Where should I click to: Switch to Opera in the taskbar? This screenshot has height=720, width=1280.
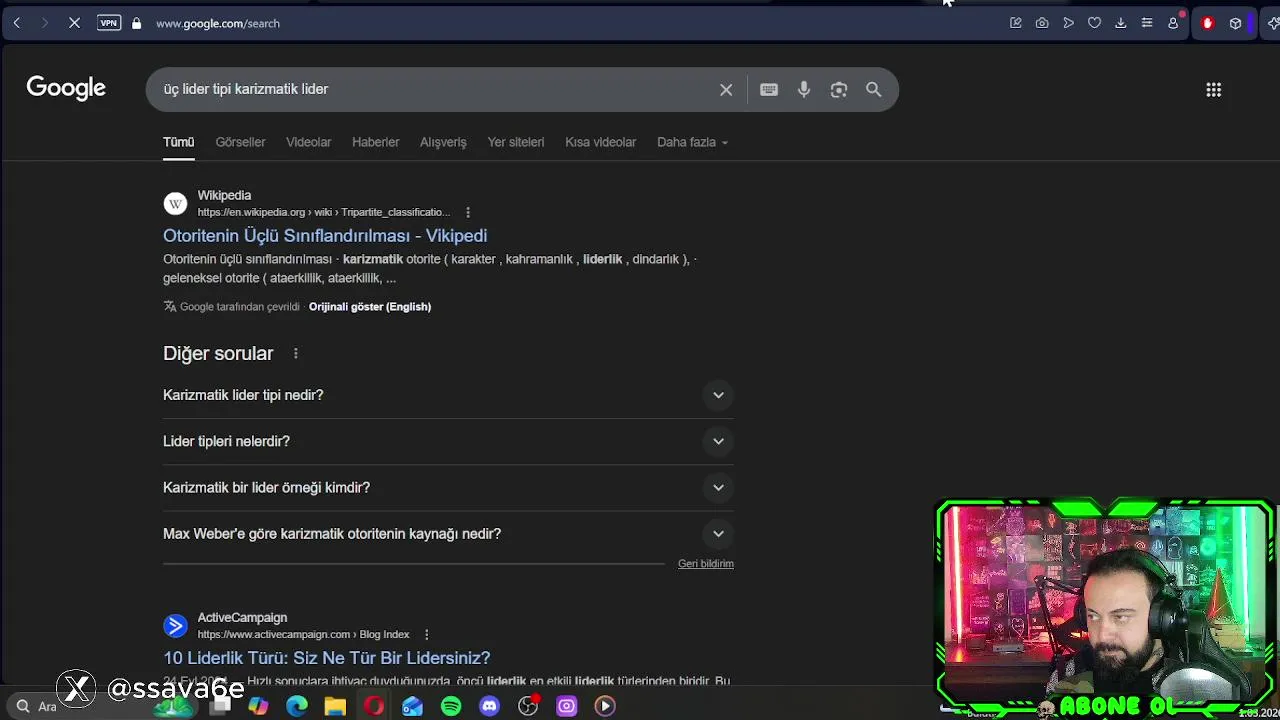[x=374, y=706]
